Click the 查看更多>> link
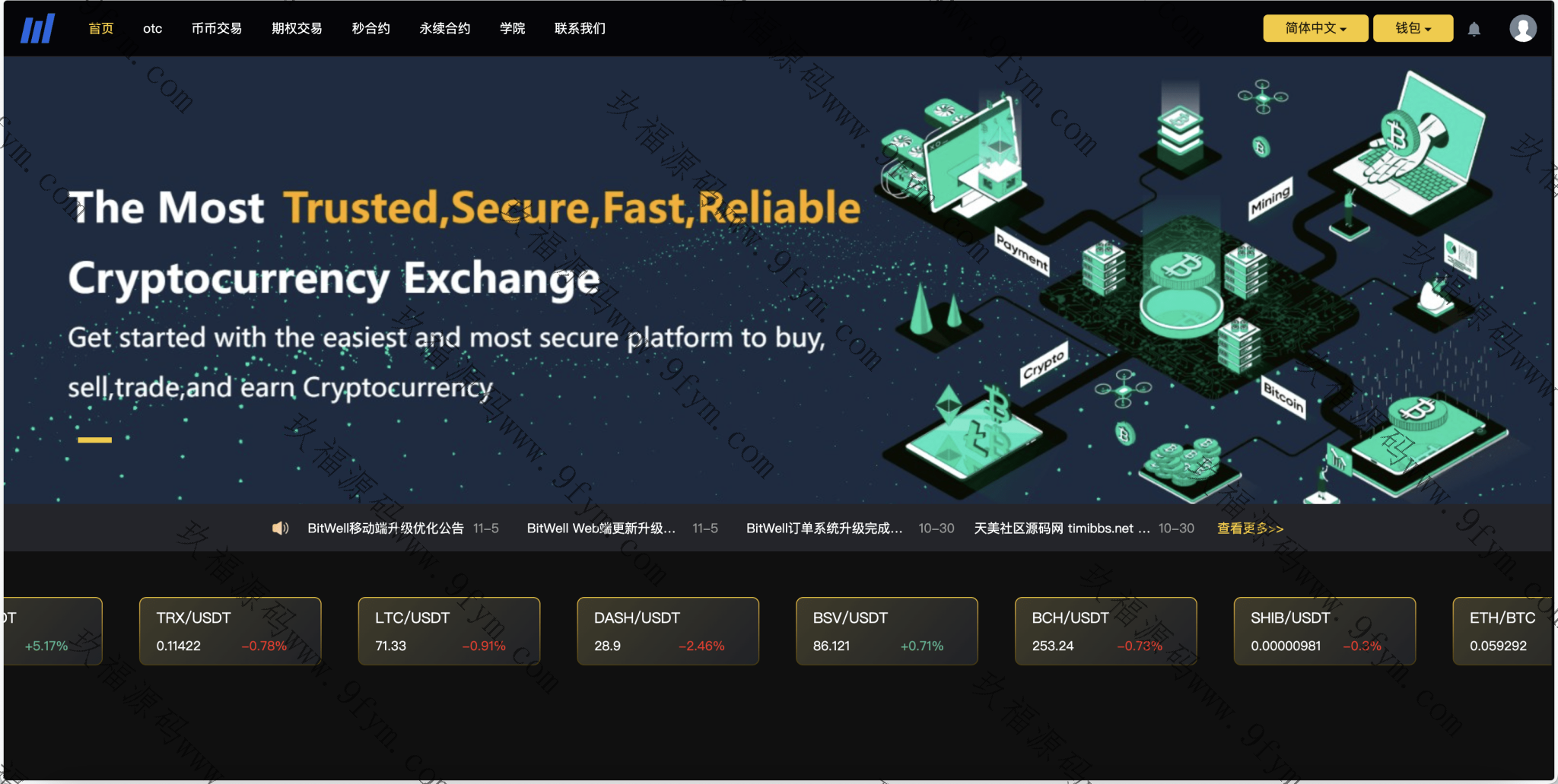The width and height of the screenshot is (1558, 784). (x=1250, y=528)
